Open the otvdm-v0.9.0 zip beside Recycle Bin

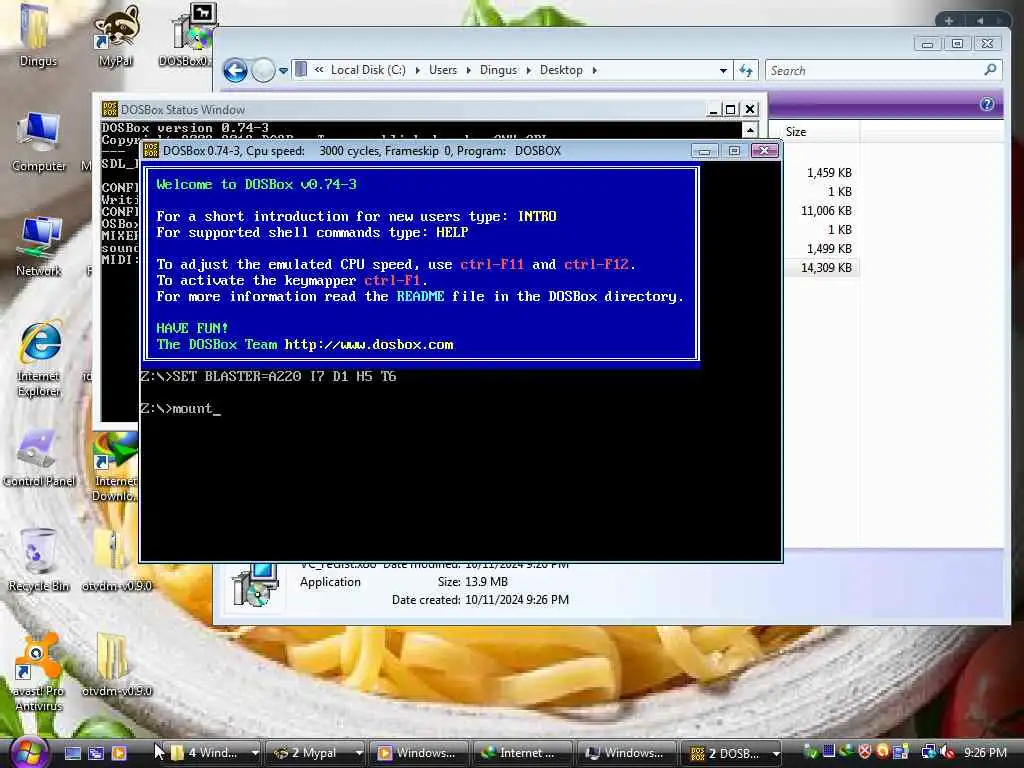tap(116, 560)
